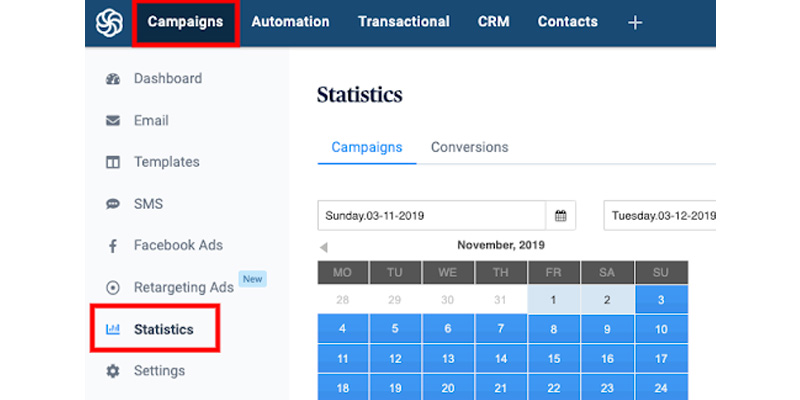Open the Automation menu
The width and height of the screenshot is (800, 400).
point(290,21)
